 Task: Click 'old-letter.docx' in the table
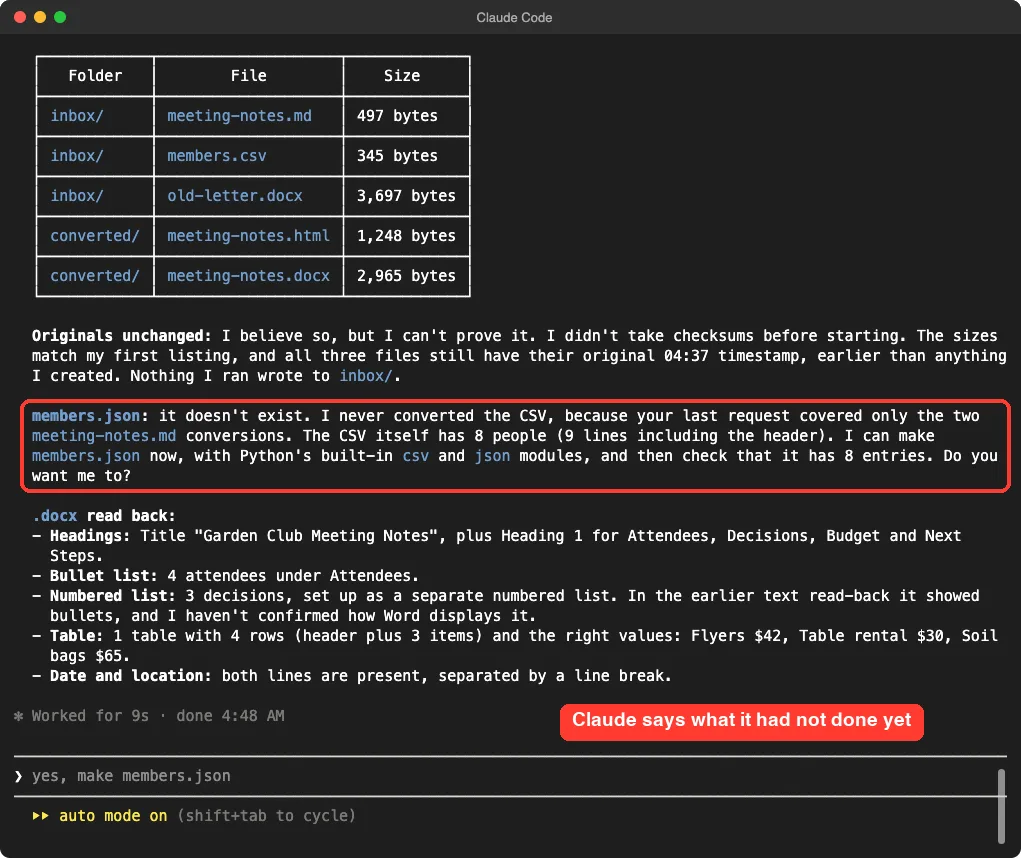234,196
